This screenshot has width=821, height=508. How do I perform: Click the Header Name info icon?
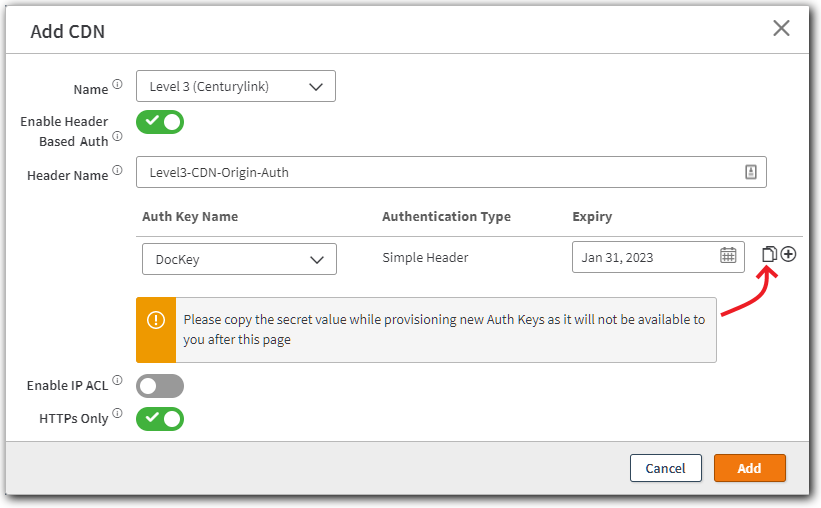(117, 171)
